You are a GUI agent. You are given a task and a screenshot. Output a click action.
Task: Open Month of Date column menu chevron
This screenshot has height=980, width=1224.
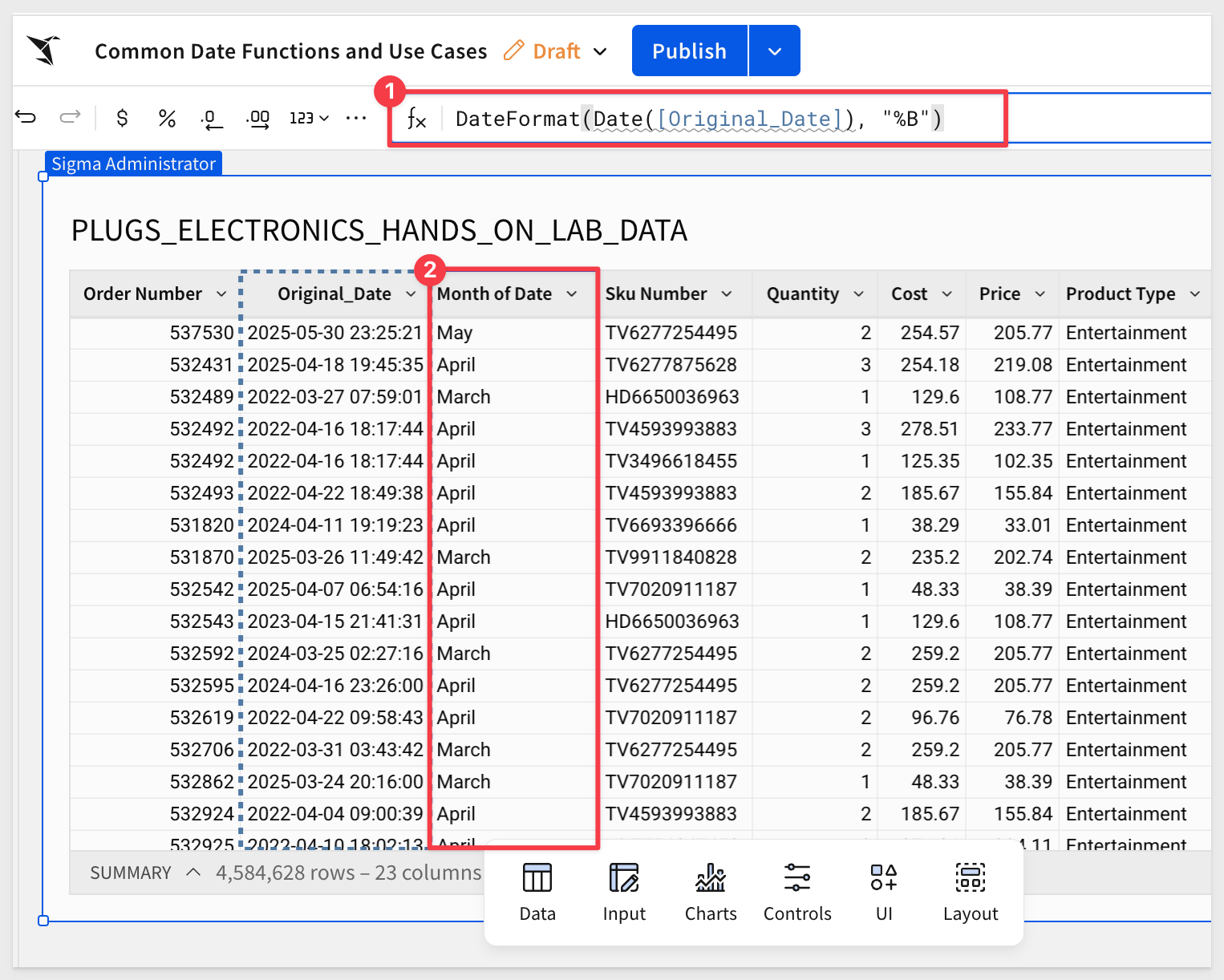pyautogui.click(x=572, y=294)
